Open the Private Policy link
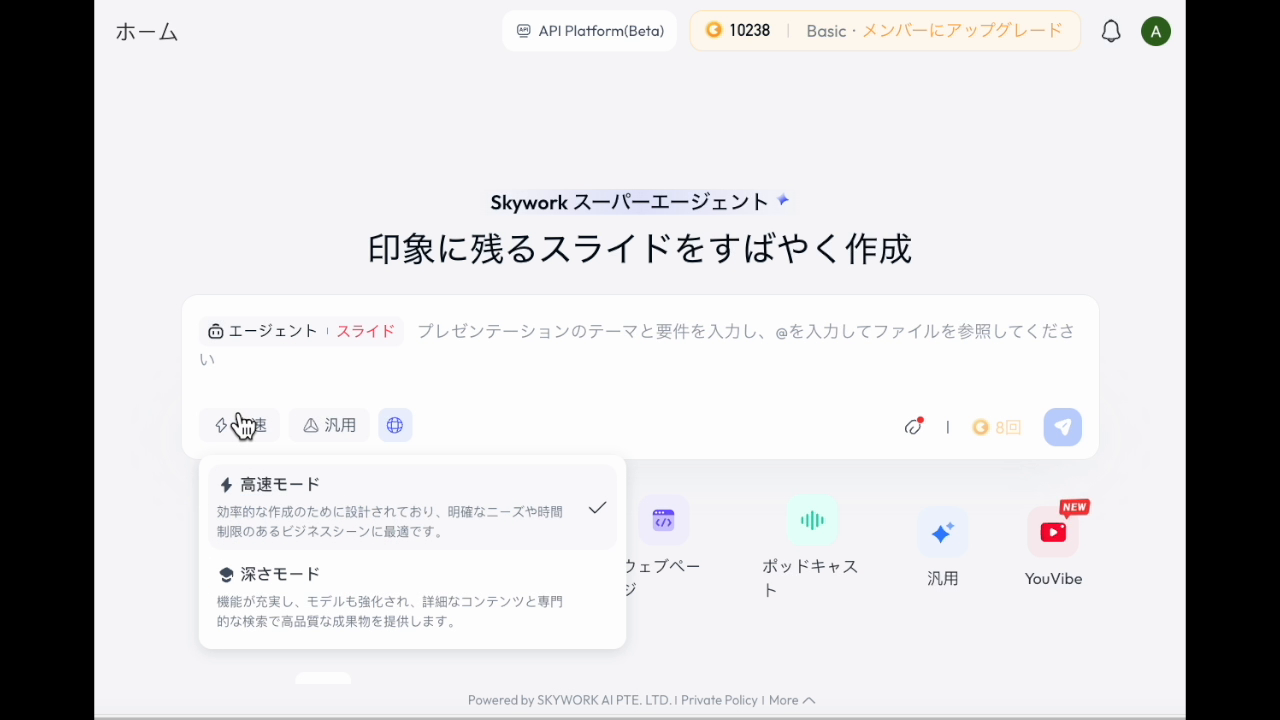This screenshot has height=720, width=1280. pyautogui.click(x=719, y=700)
